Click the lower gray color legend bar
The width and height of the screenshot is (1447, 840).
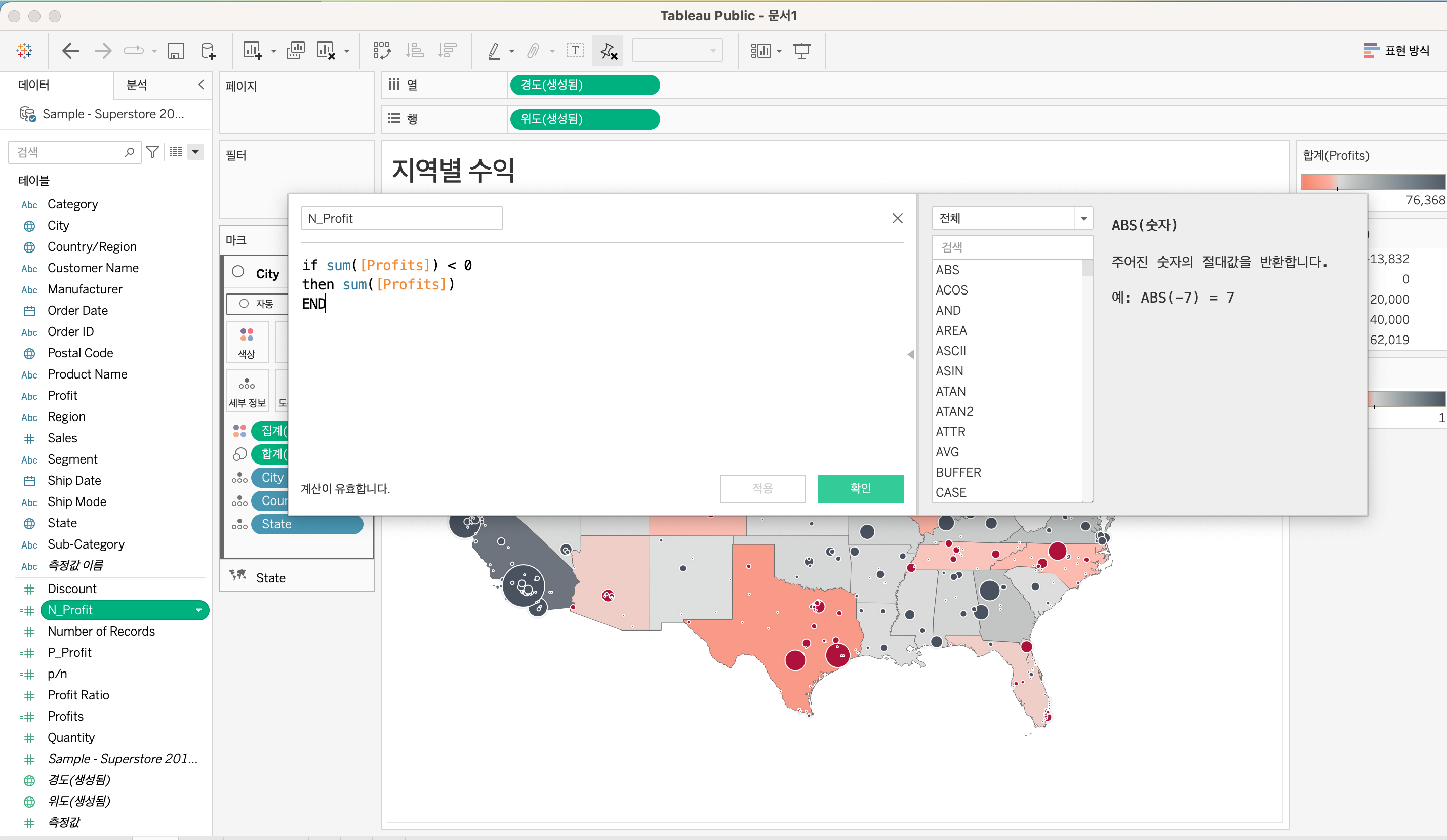[1406, 399]
